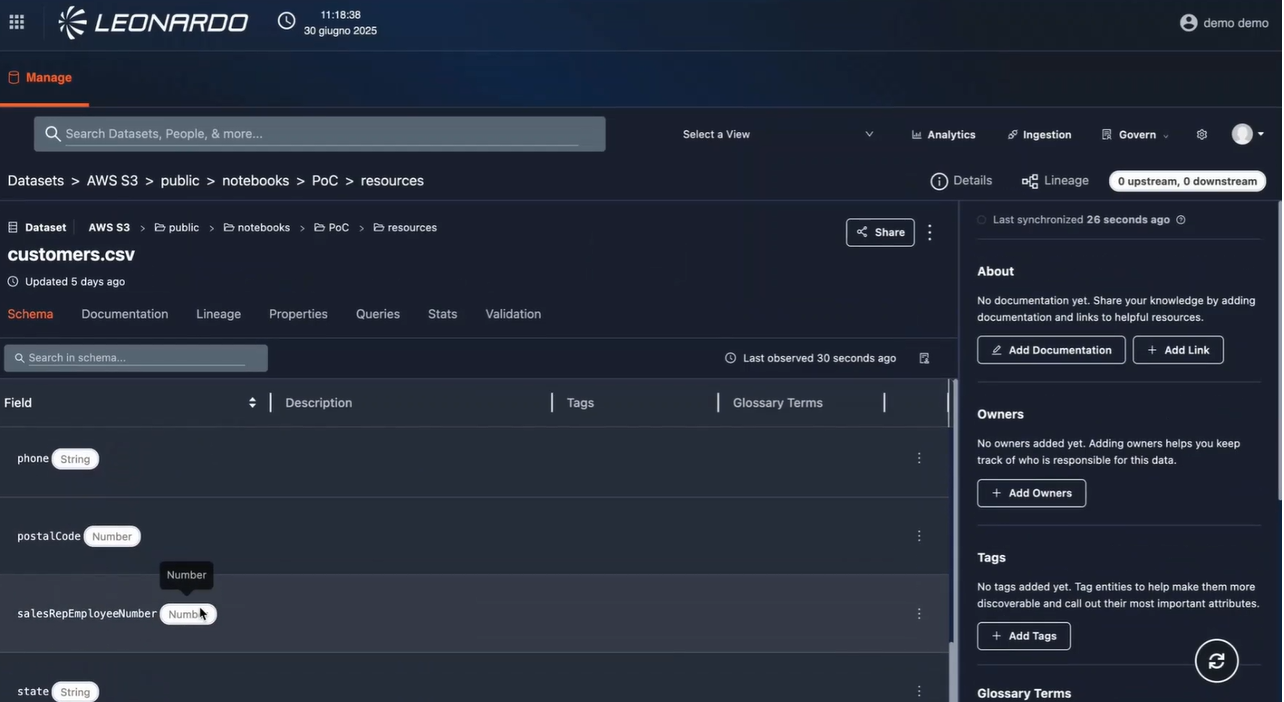This screenshot has height=702, width=1284.
Task: Click the schema history icon near Last observed
Action: coord(924,358)
